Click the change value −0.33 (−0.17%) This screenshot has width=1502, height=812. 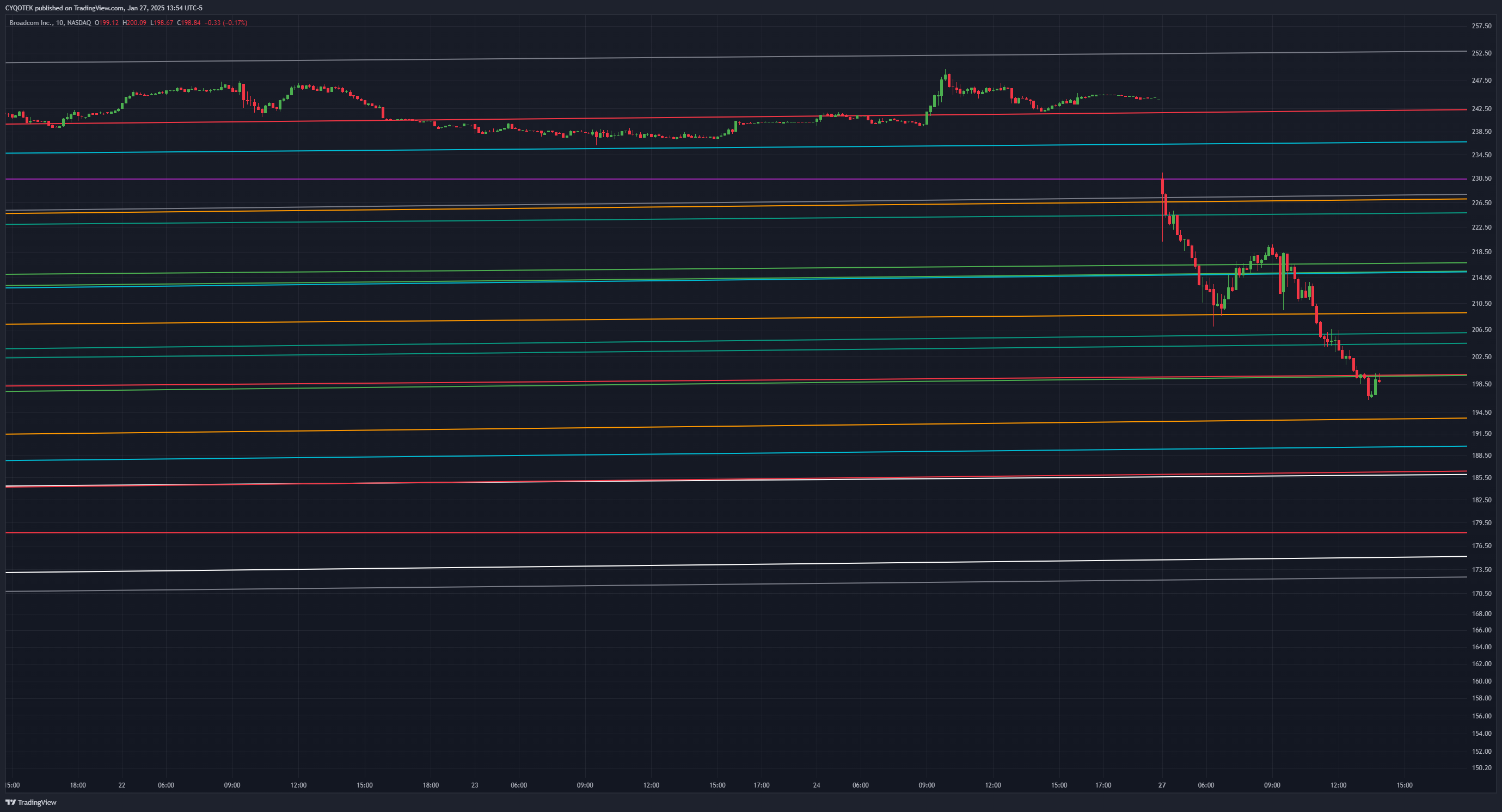(x=225, y=23)
